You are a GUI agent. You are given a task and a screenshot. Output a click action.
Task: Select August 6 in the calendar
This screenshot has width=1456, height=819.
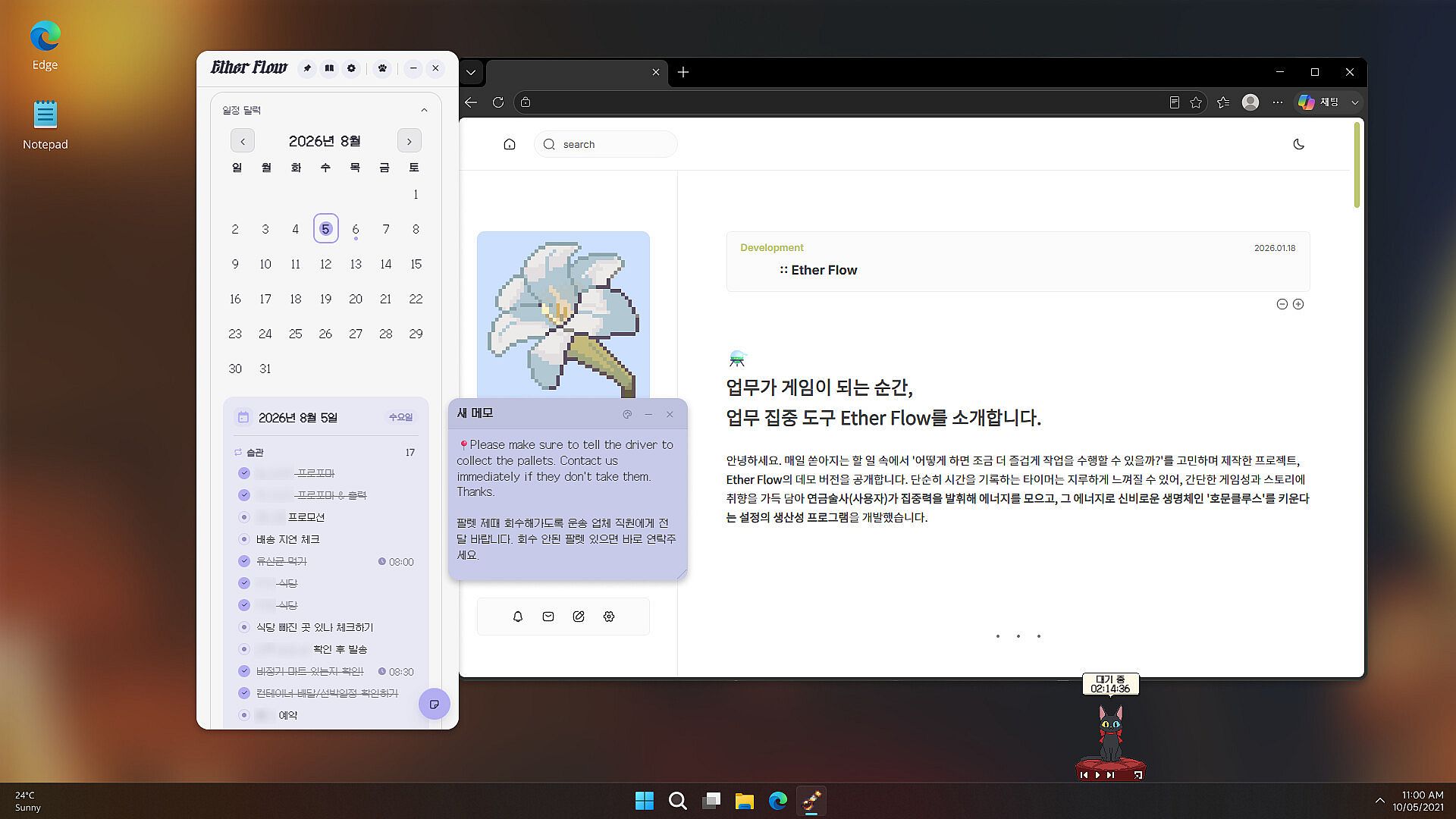[356, 229]
